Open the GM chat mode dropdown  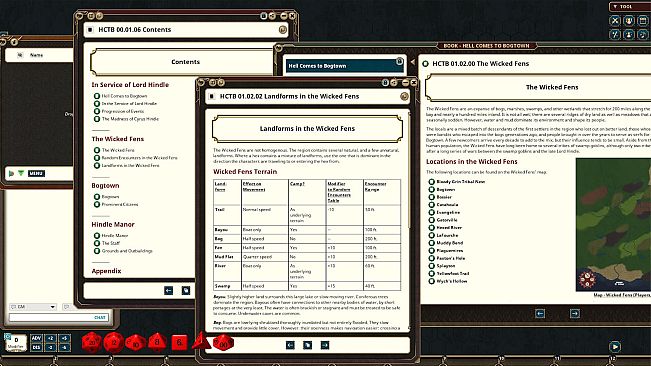[33, 307]
